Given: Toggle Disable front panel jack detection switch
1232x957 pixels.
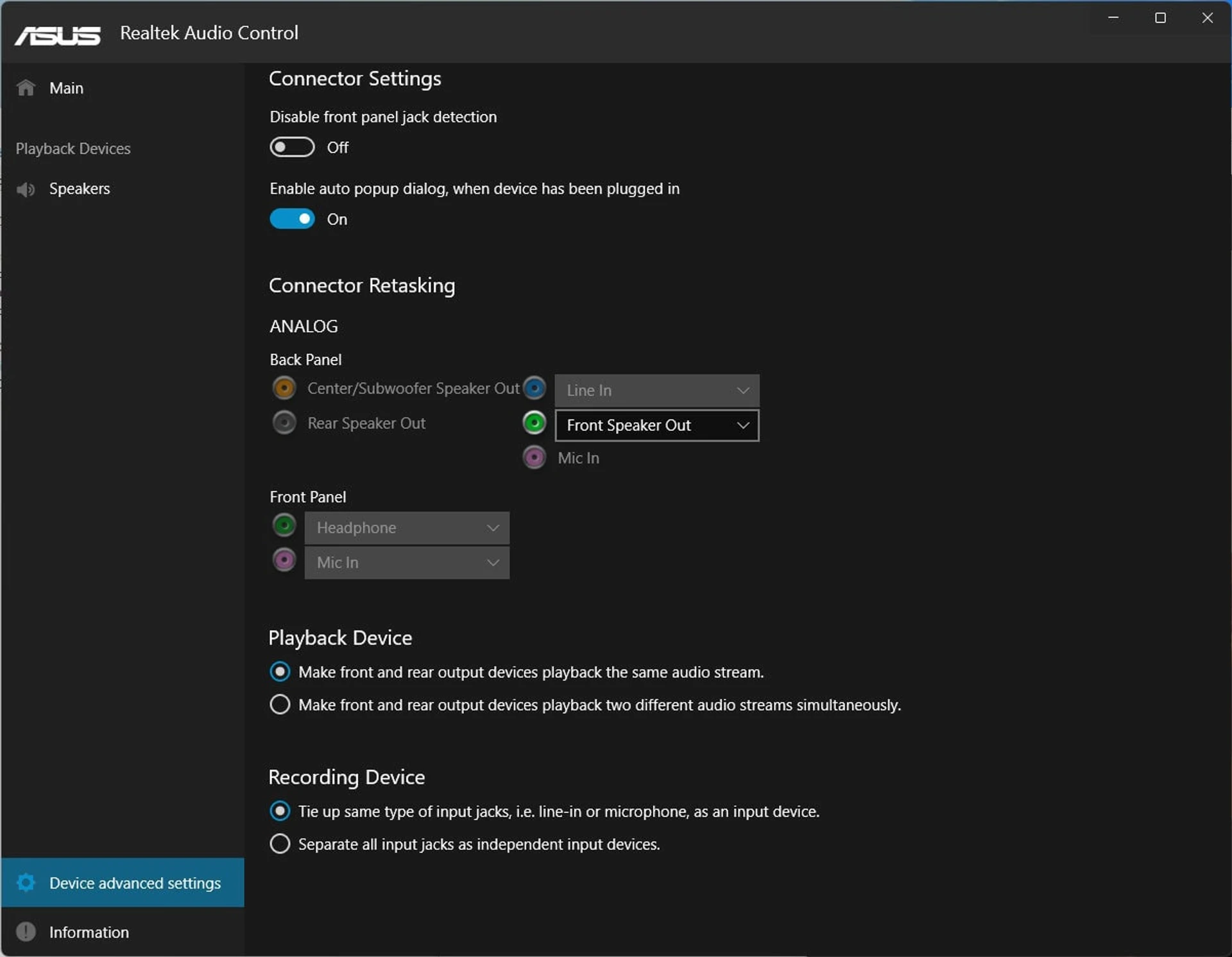Looking at the screenshot, I should click(292, 147).
